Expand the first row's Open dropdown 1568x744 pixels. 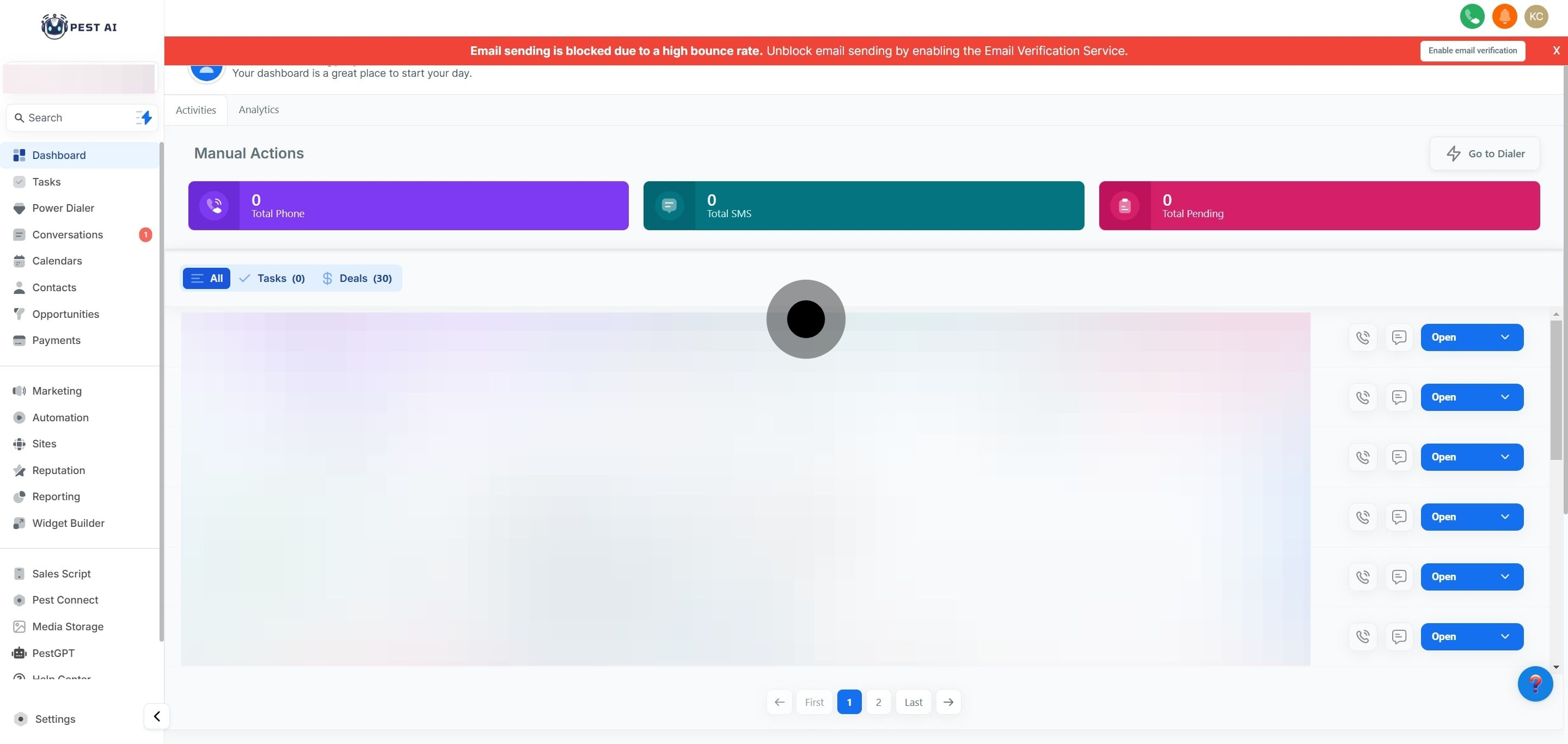(1505, 337)
